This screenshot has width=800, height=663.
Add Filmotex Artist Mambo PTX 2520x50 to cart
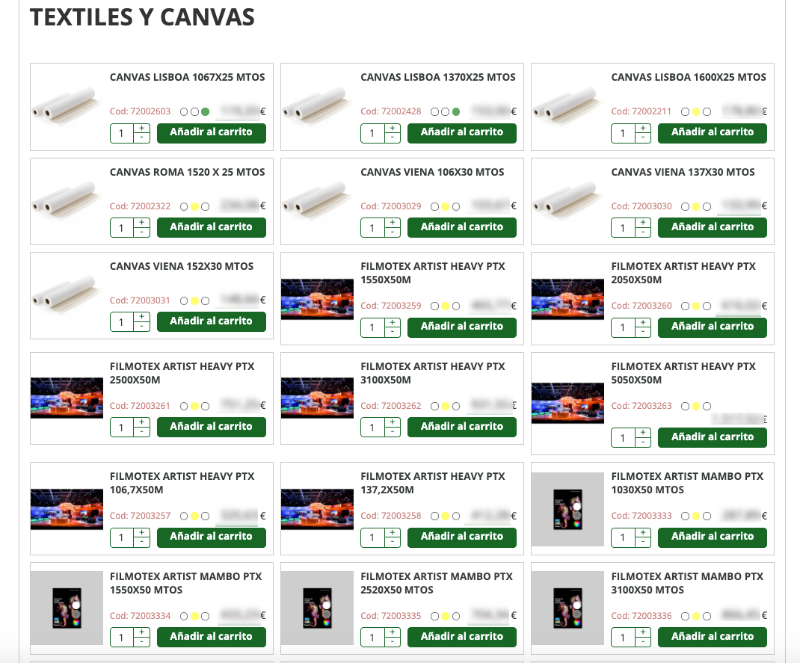point(462,637)
